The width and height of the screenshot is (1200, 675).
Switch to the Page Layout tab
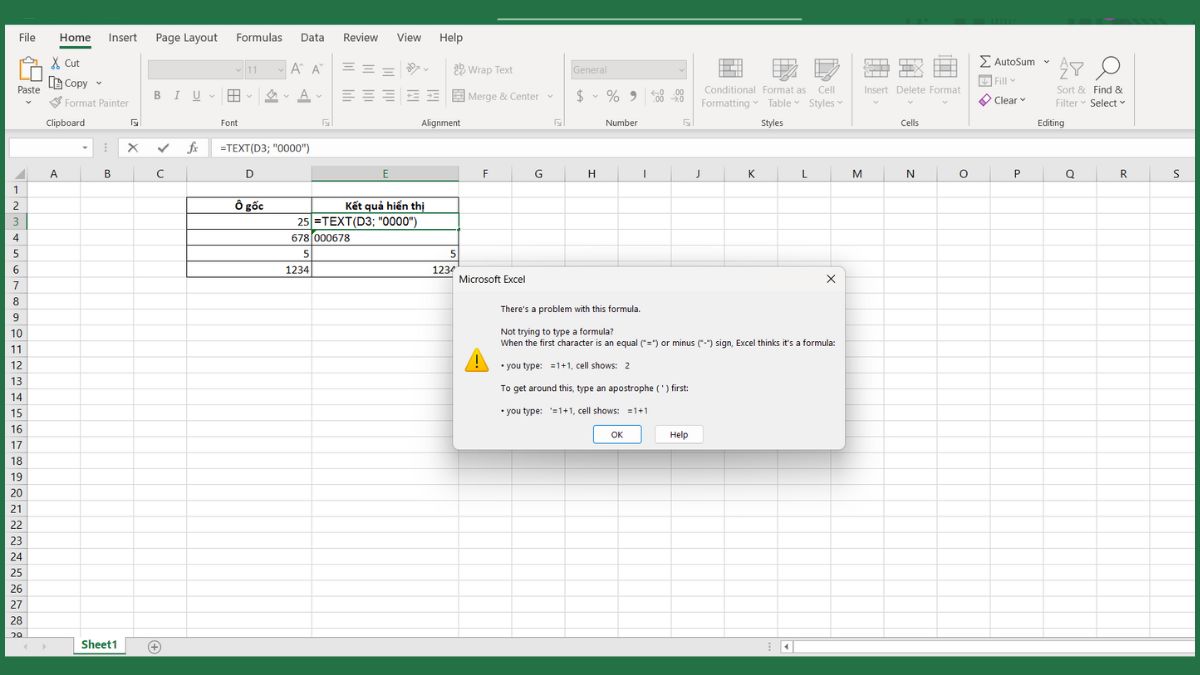(x=186, y=38)
